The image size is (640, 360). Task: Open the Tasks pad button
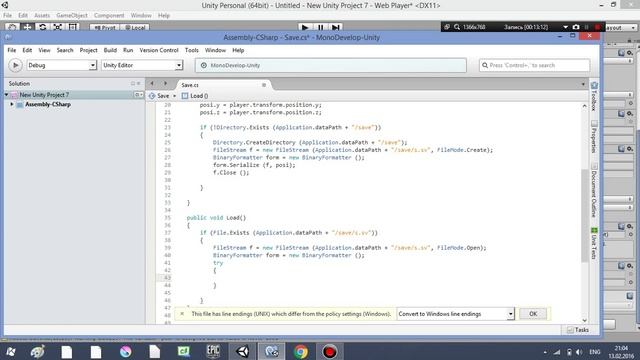click(x=578, y=330)
